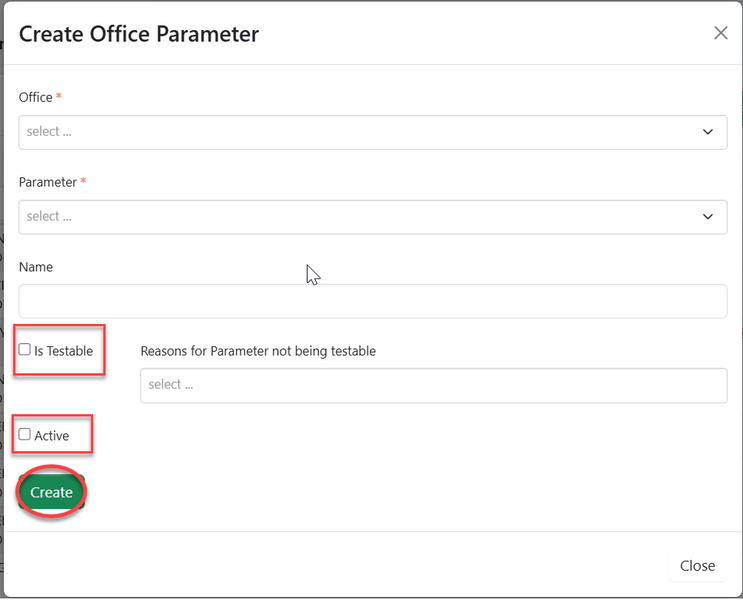Click the 'Is Testable' label text

(63, 351)
